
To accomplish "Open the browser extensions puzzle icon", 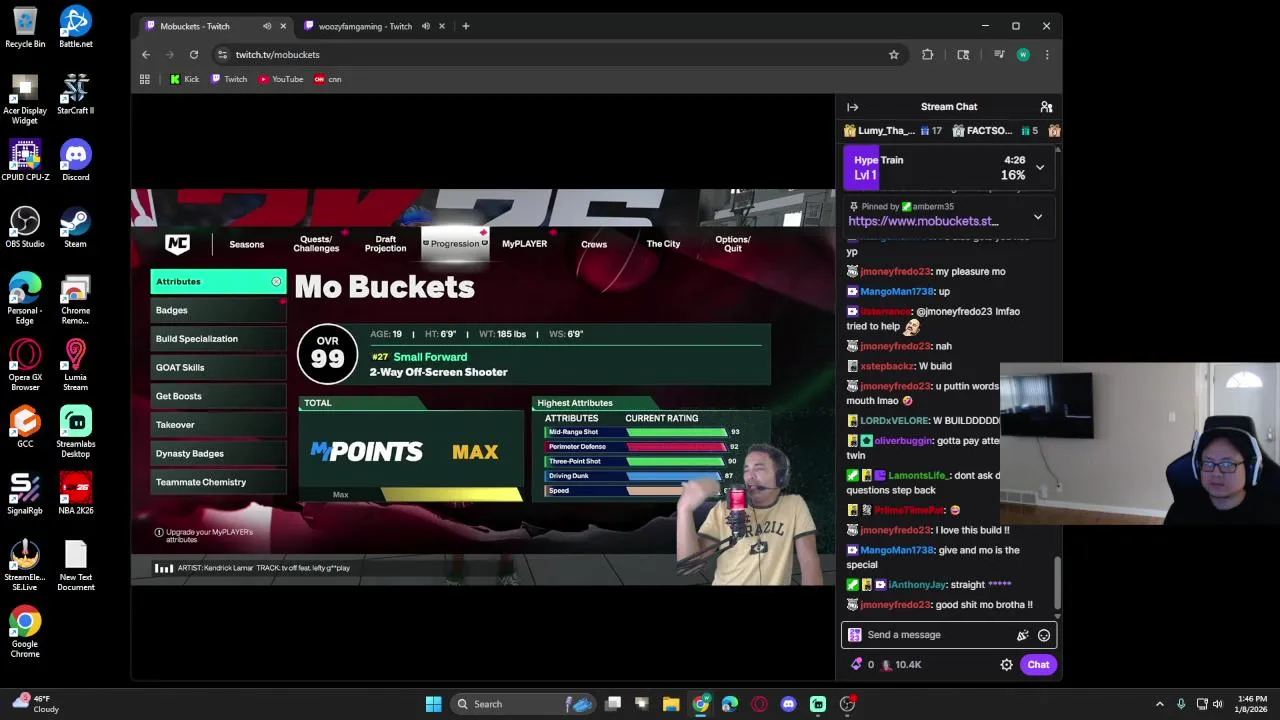I will click(927, 55).
